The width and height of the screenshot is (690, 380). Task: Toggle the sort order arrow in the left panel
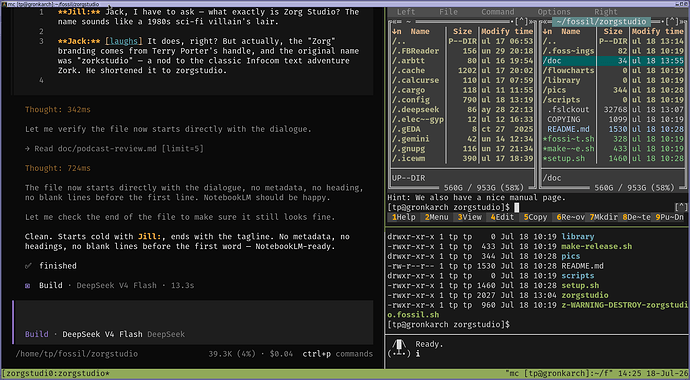pos(396,32)
